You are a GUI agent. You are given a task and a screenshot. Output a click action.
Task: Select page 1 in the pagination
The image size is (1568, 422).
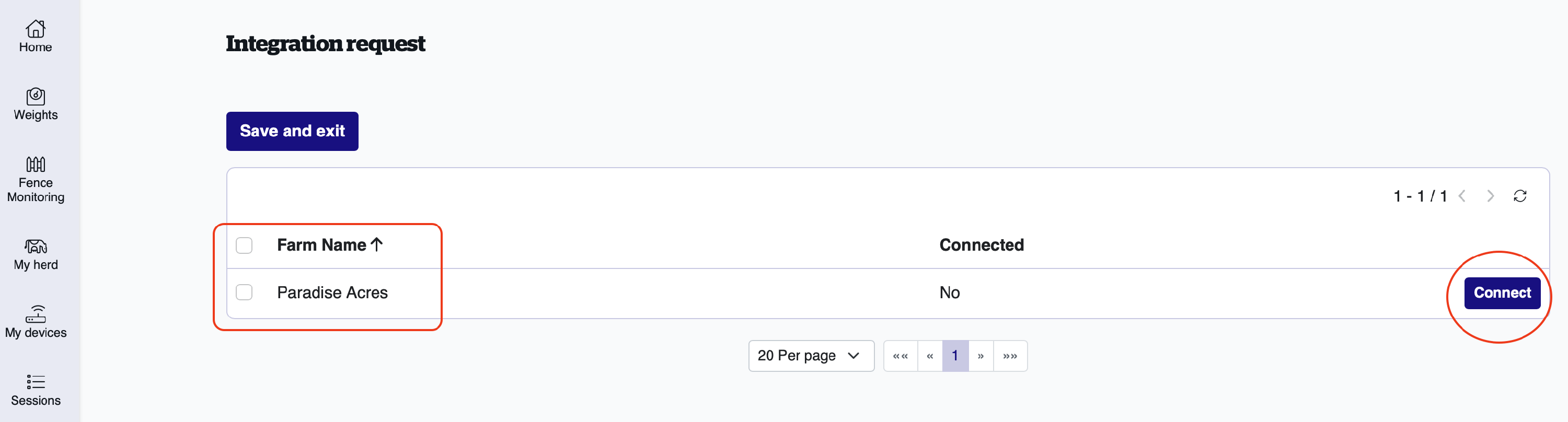955,356
